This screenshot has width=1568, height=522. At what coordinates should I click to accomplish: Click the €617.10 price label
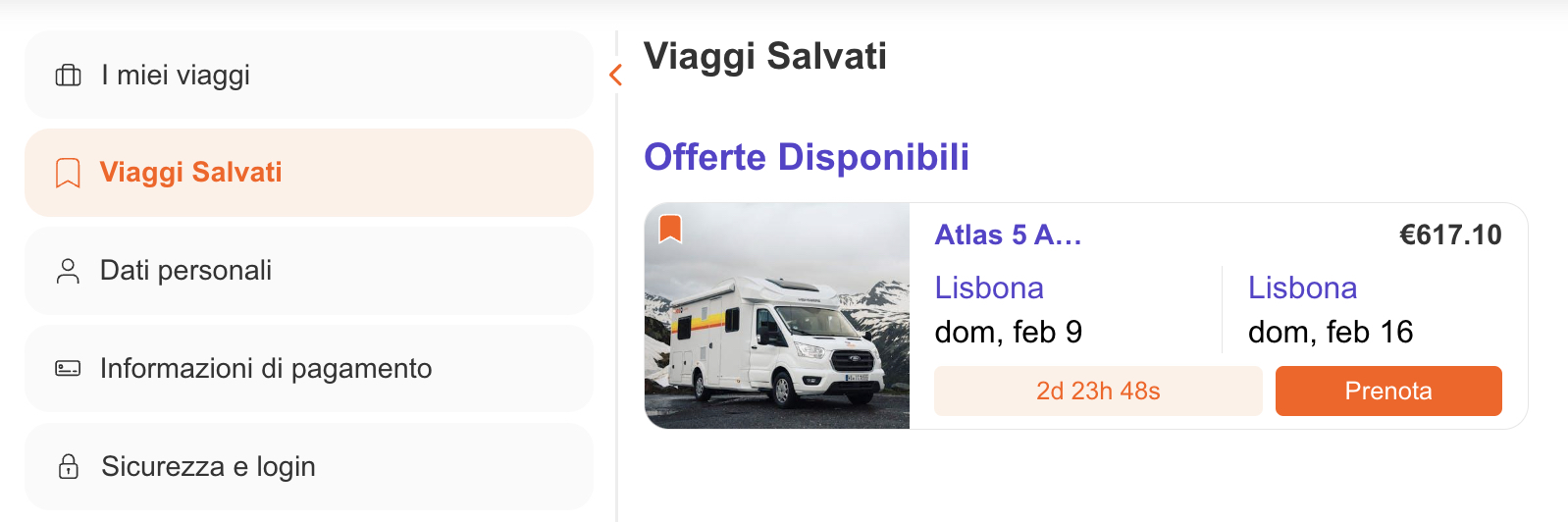pos(1450,235)
